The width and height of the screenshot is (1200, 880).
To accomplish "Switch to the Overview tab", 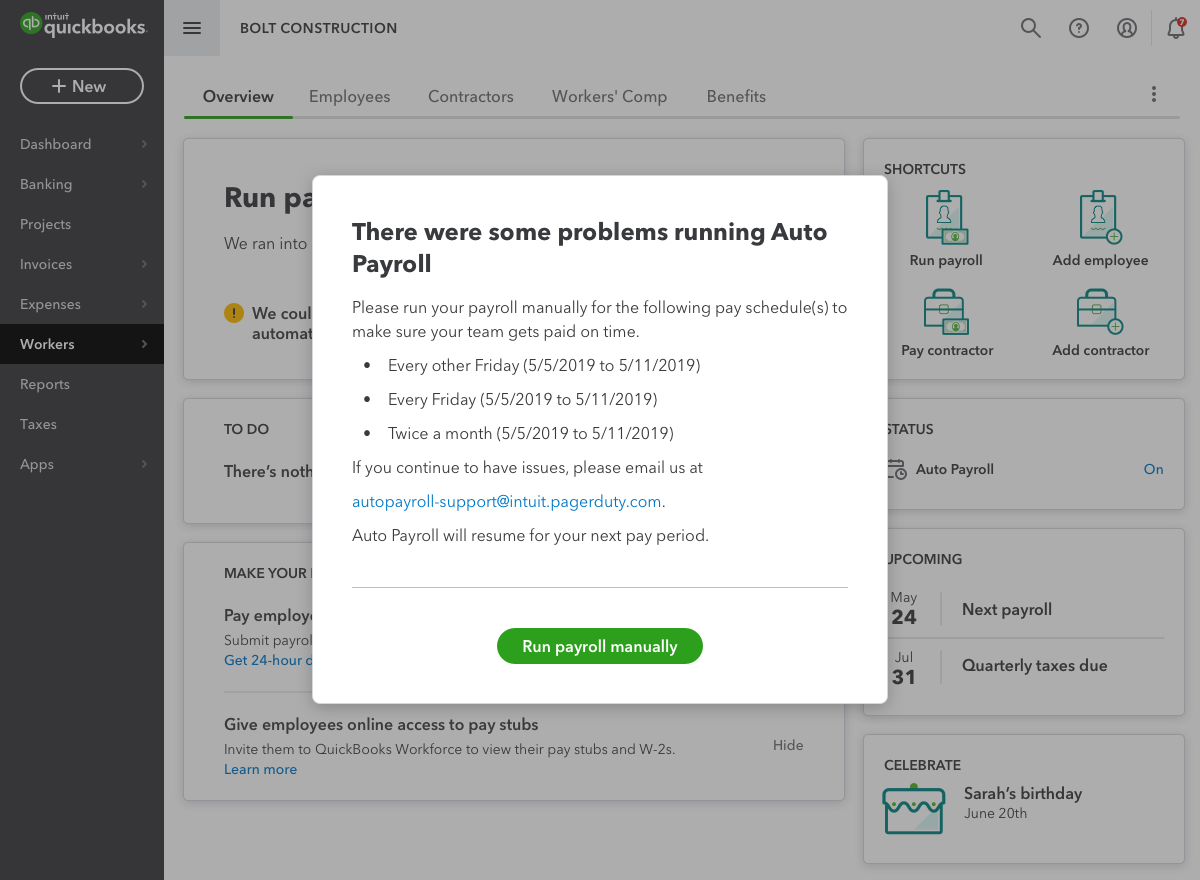I will (238, 97).
